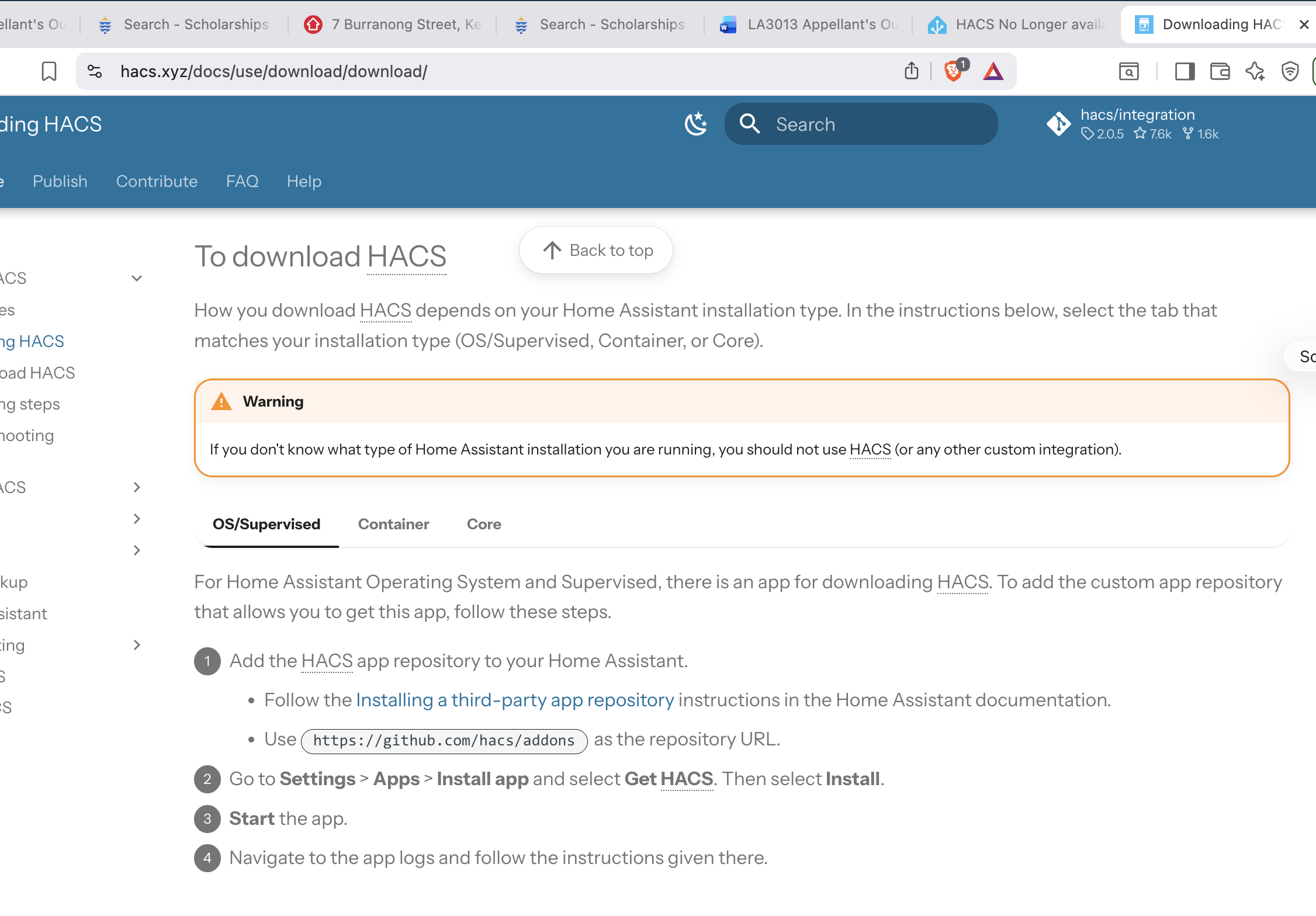Screen dimensions: 1316x916
Task: Expand the sidebar section above kup
Action: (x=137, y=550)
